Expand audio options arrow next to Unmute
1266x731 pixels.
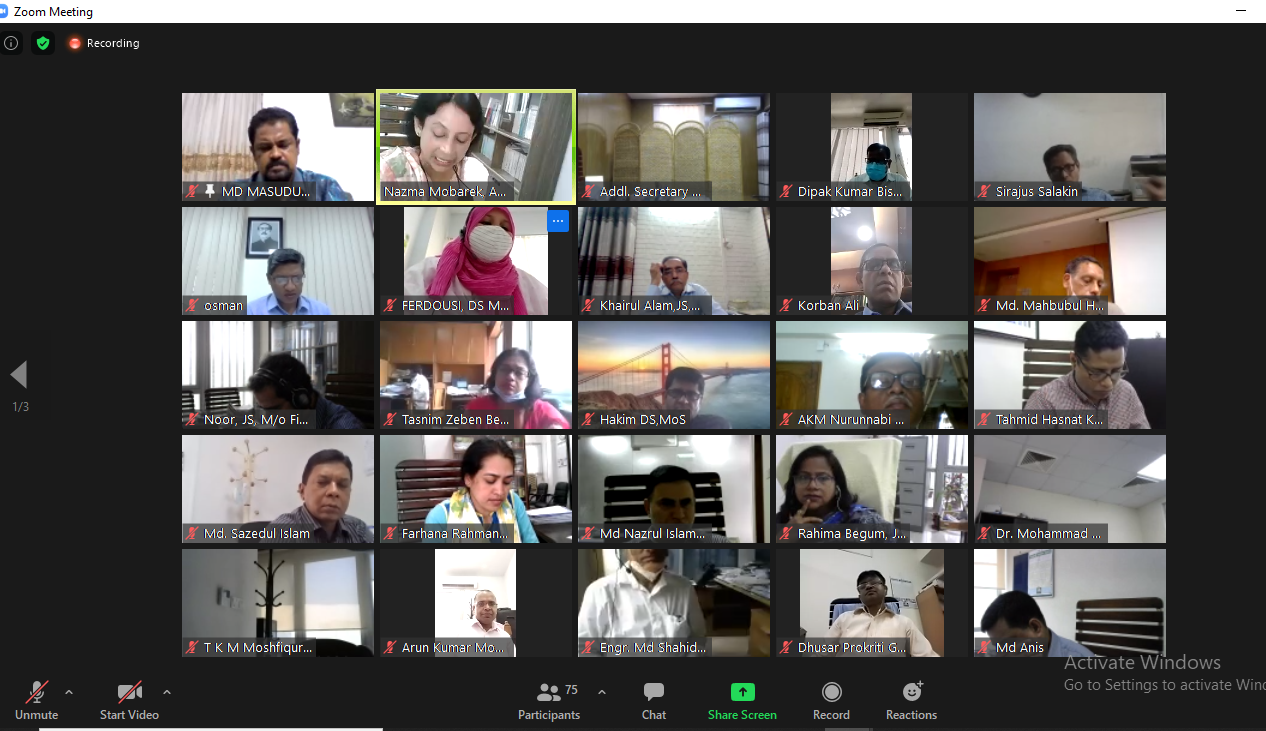pyautogui.click(x=69, y=692)
